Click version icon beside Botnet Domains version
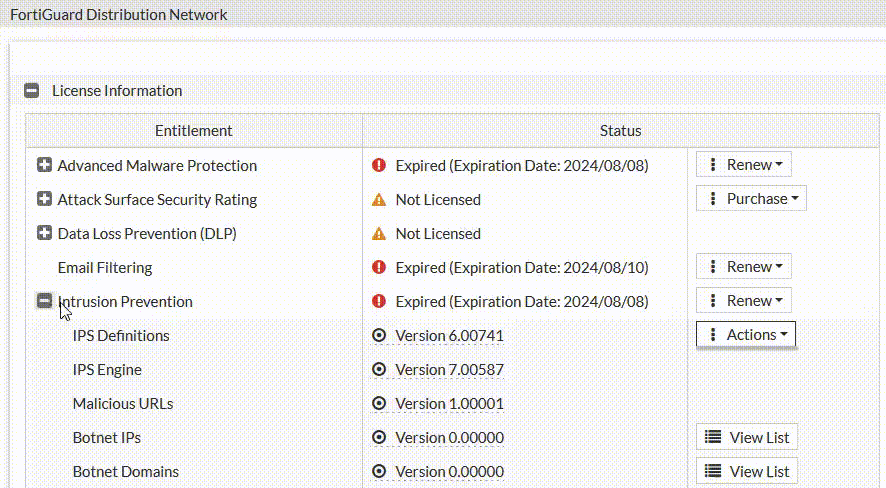 coord(379,471)
